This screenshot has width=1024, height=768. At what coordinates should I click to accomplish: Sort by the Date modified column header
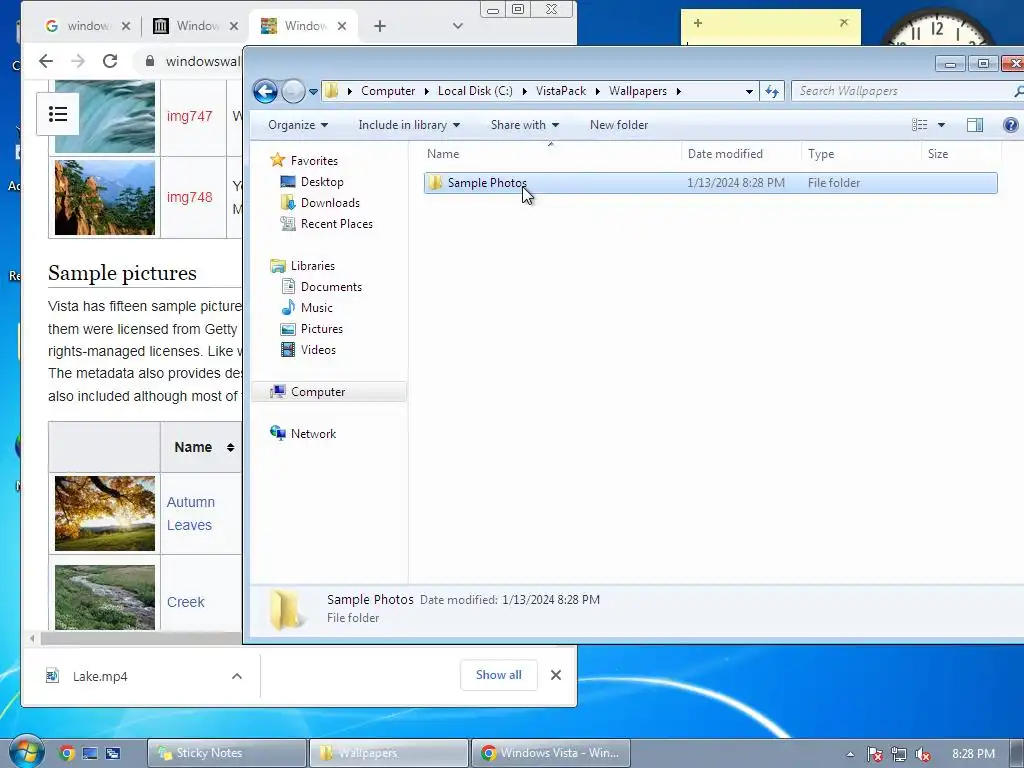(741, 154)
